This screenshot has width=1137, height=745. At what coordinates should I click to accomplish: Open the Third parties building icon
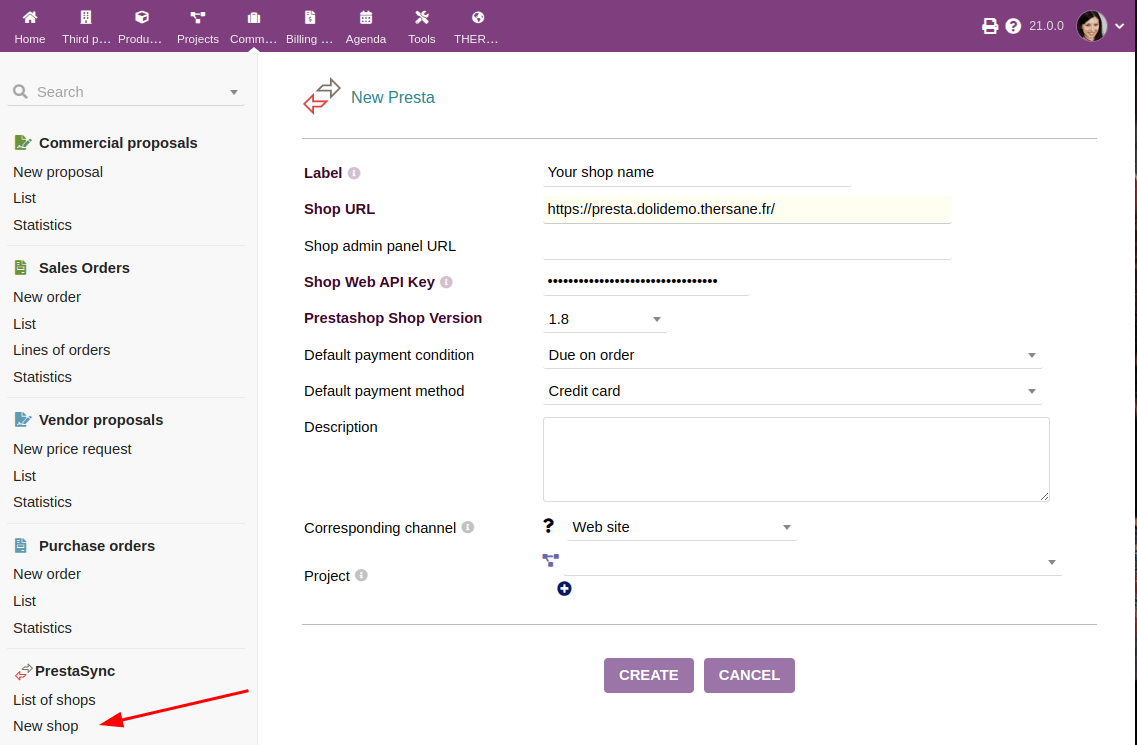[x=86, y=17]
